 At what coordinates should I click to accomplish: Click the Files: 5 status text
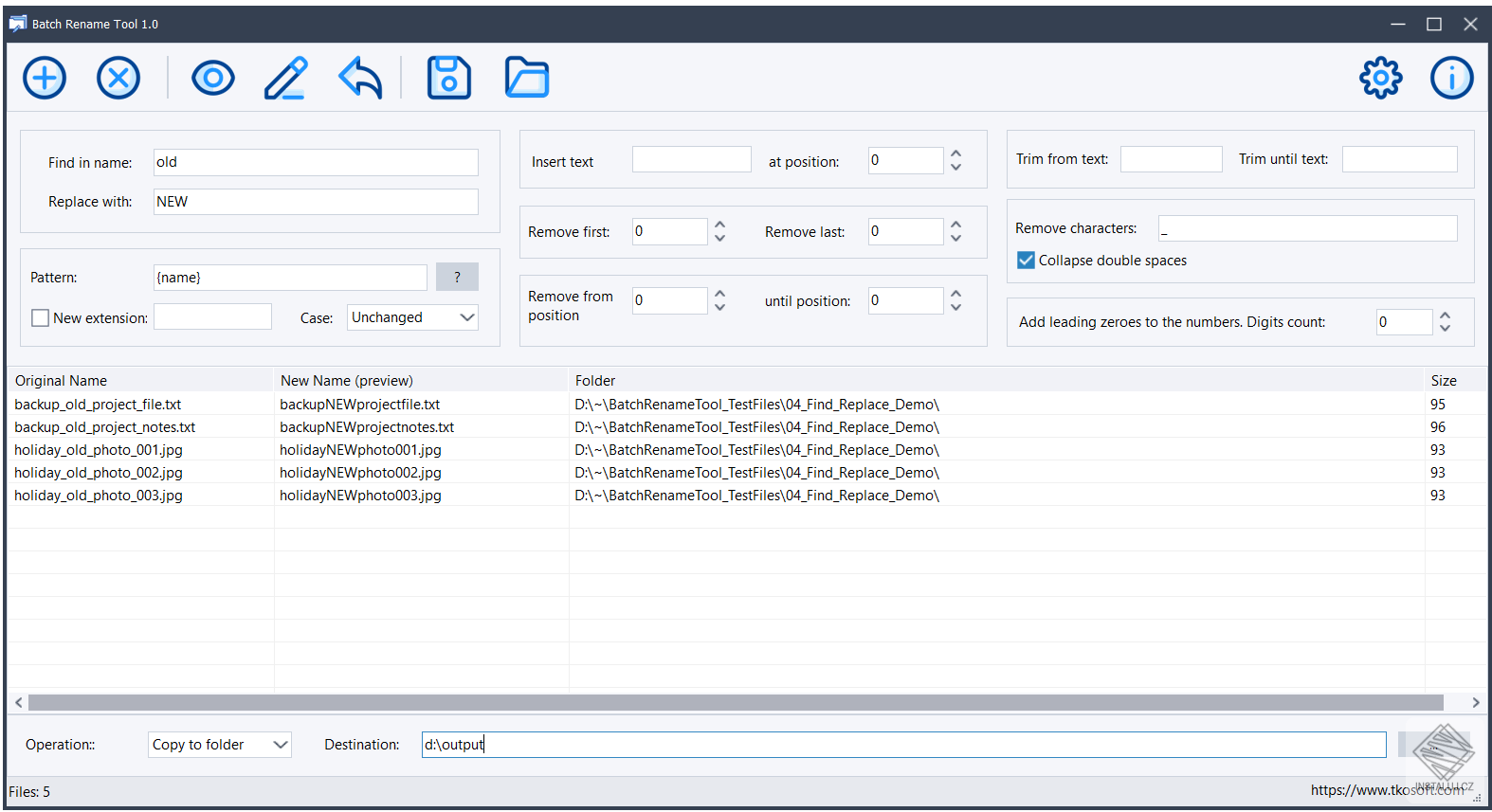(29, 792)
